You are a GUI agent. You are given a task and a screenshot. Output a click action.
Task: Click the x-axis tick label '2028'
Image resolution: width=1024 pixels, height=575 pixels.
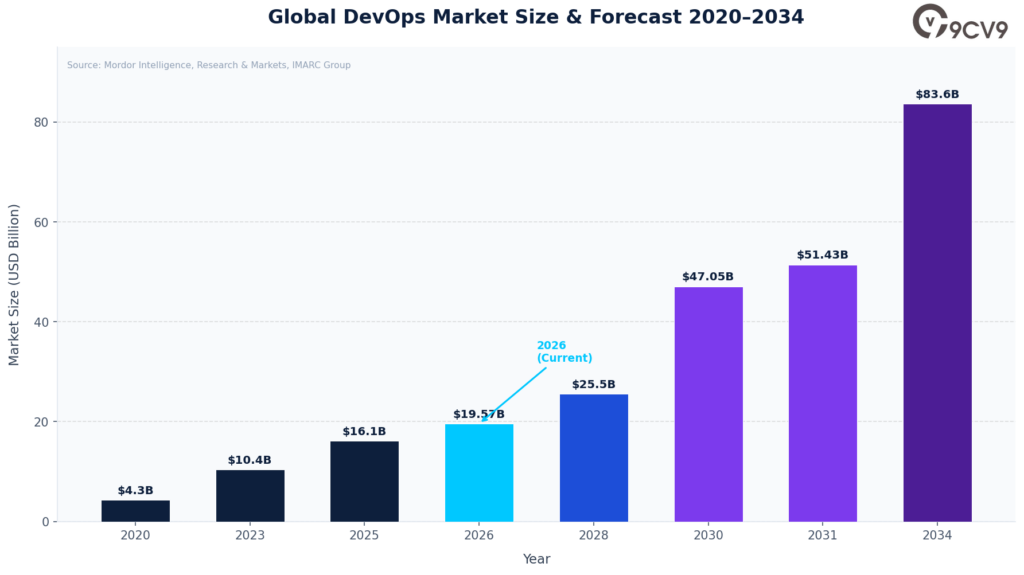594,535
